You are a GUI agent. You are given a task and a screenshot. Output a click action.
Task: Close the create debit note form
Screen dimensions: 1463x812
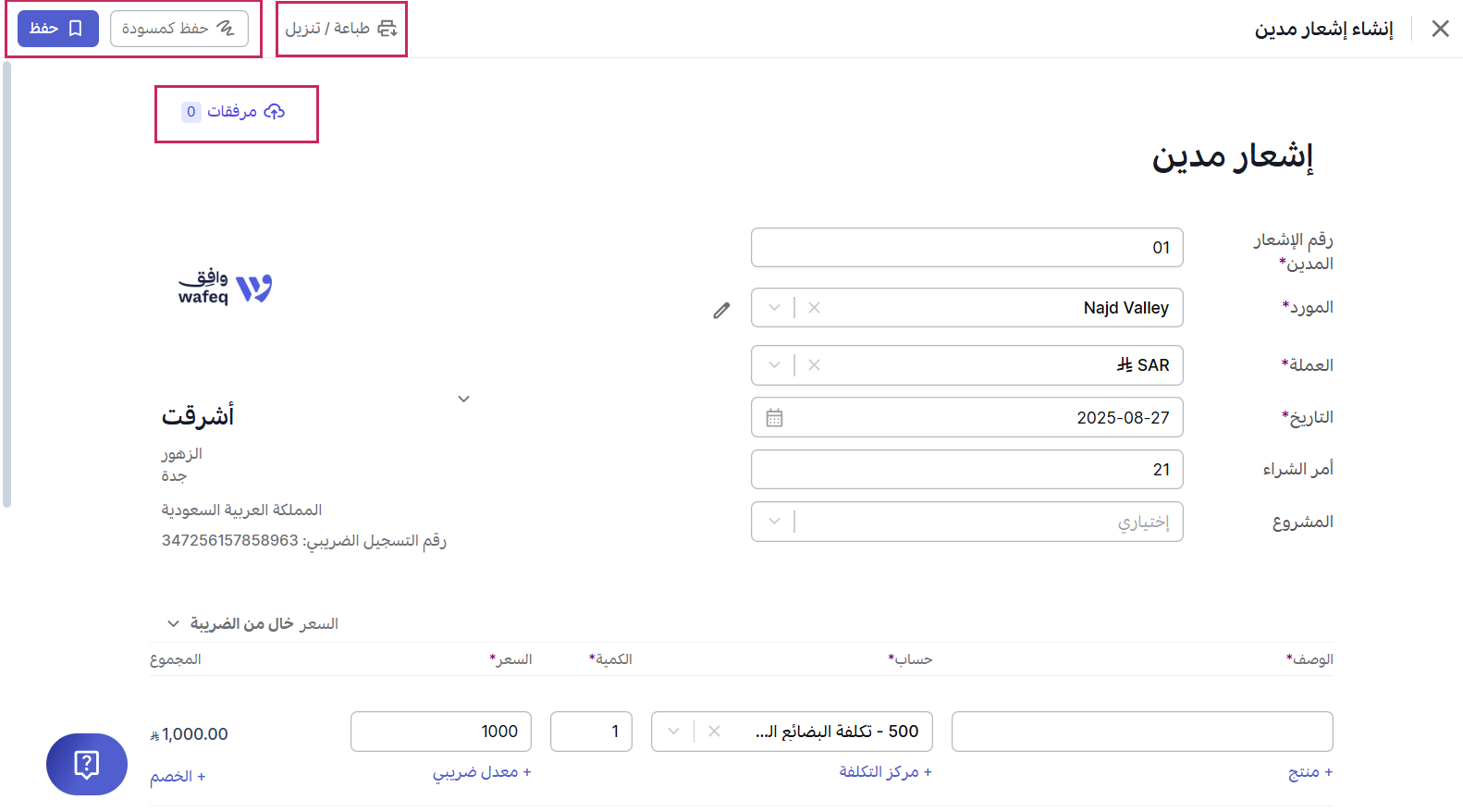[x=1440, y=29]
